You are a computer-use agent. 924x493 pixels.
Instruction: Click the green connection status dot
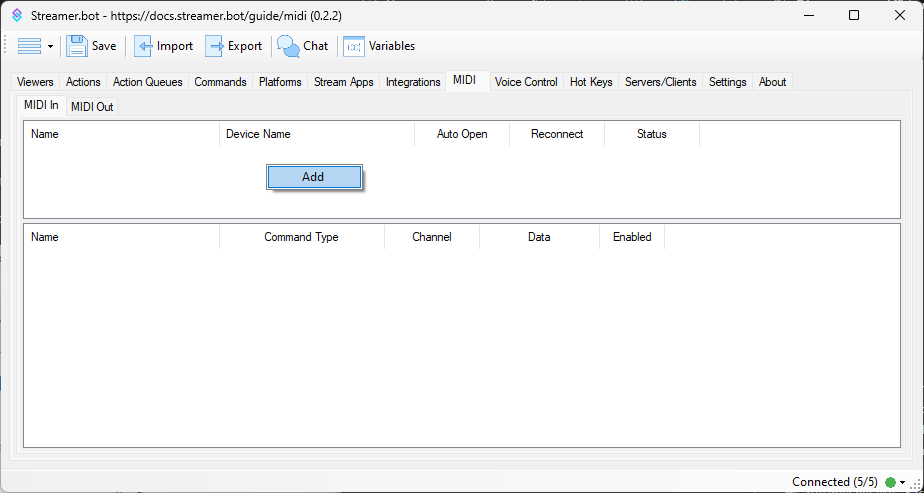[890, 482]
